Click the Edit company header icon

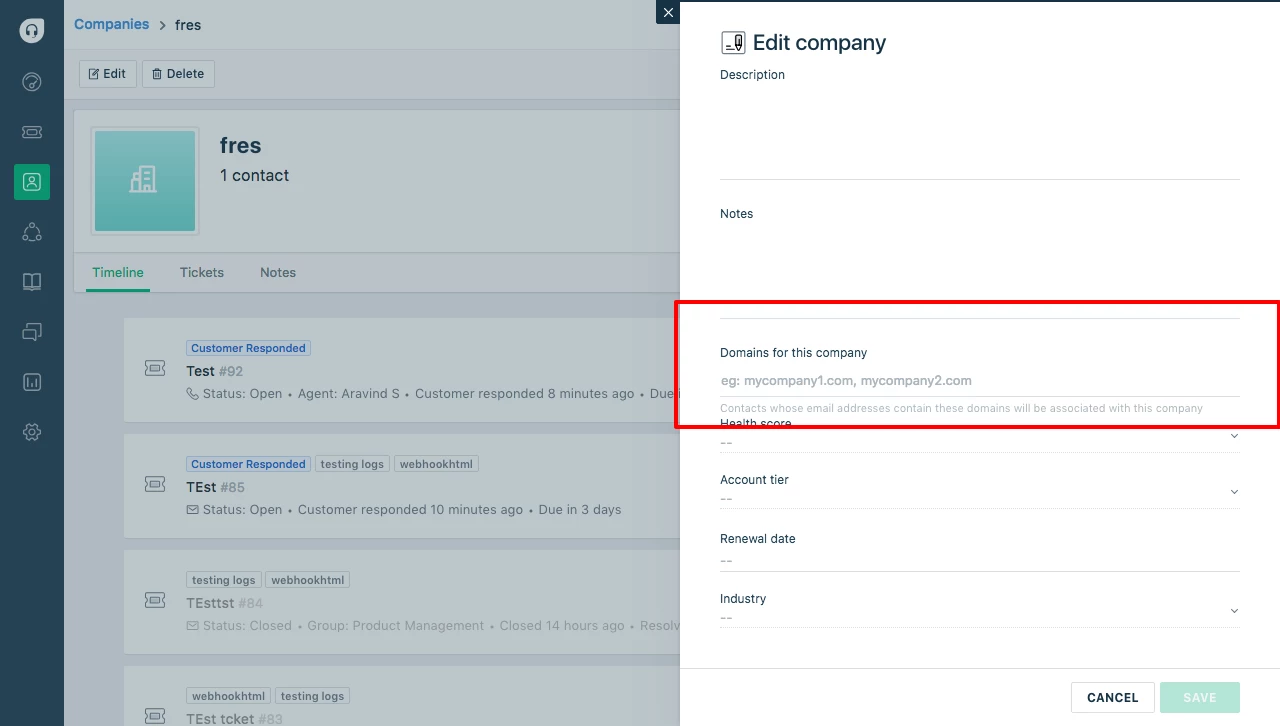pos(733,42)
